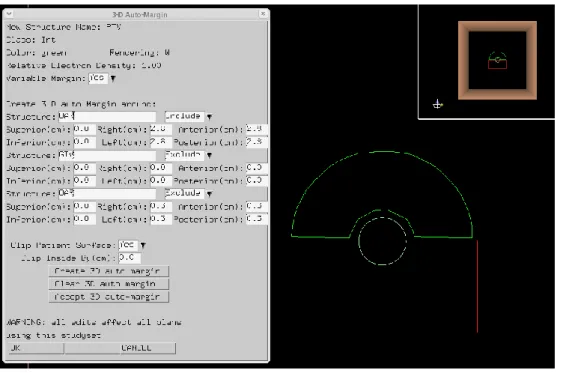Click the Posterior(cm) field in the bottom structure block
The height and width of the screenshot is (373, 563).
coord(256,219)
